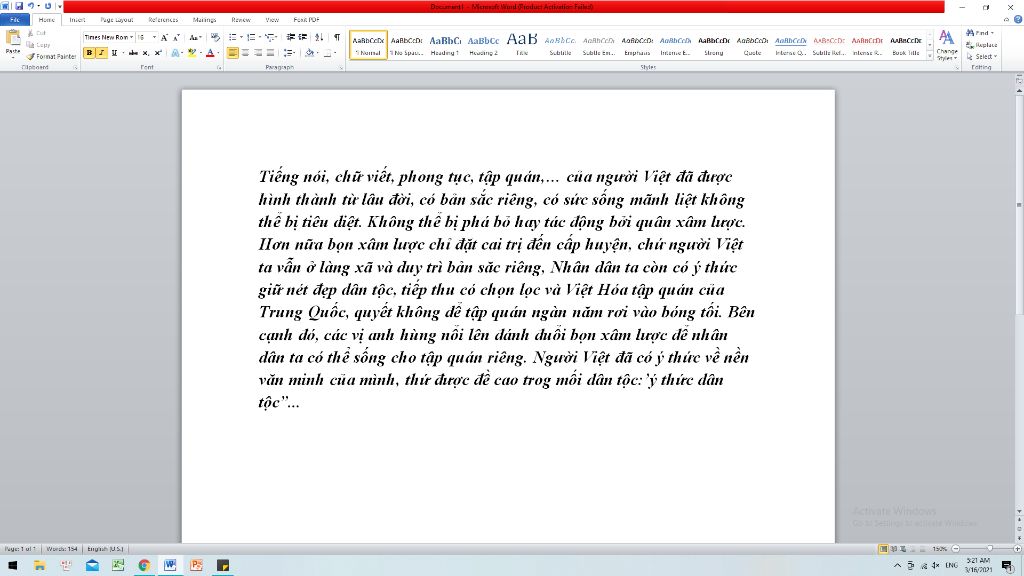
Task: Apply the yellow text highlight color
Action: [x=192, y=53]
